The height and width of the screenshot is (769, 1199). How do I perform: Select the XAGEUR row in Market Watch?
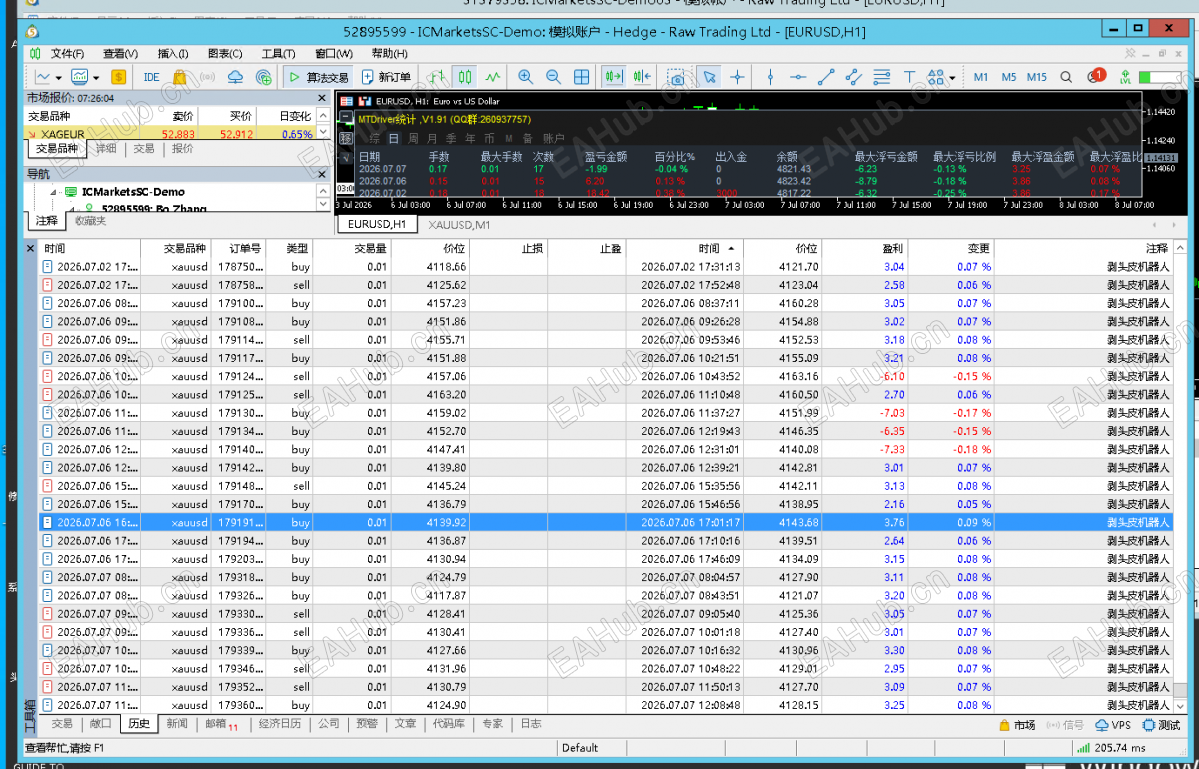pos(171,134)
